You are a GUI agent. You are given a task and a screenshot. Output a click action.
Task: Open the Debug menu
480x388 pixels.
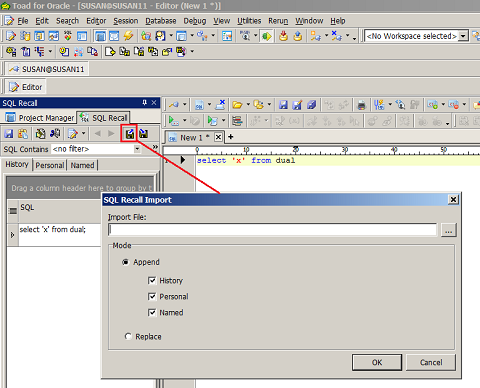(195, 21)
